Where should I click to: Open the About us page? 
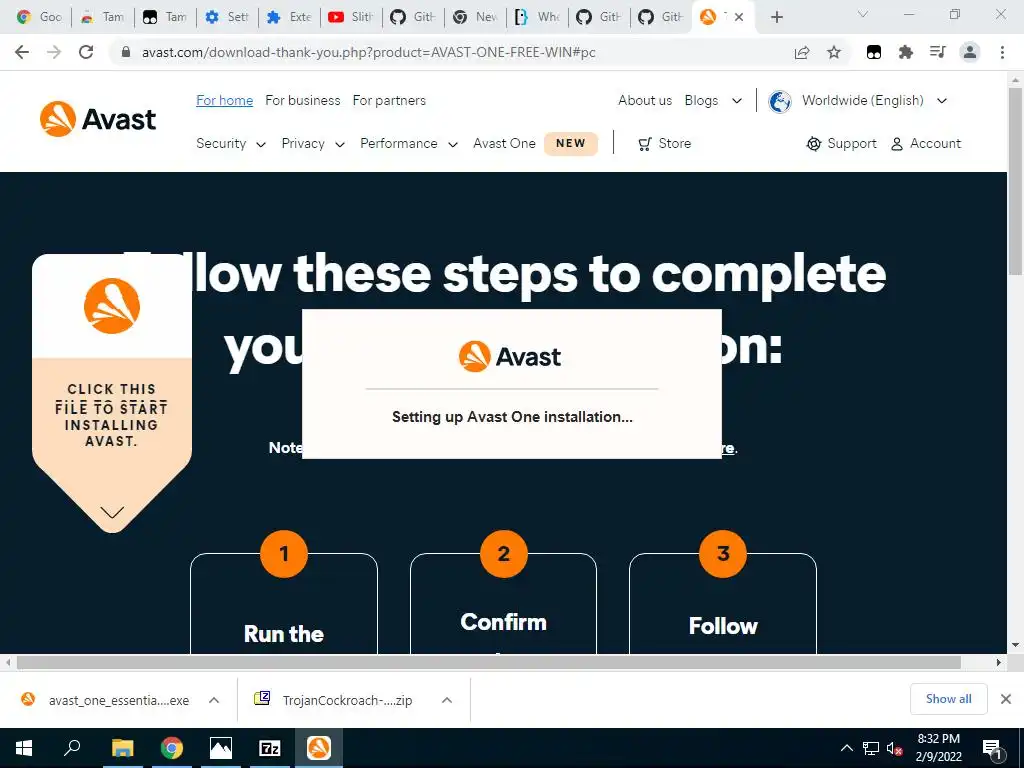coord(645,101)
